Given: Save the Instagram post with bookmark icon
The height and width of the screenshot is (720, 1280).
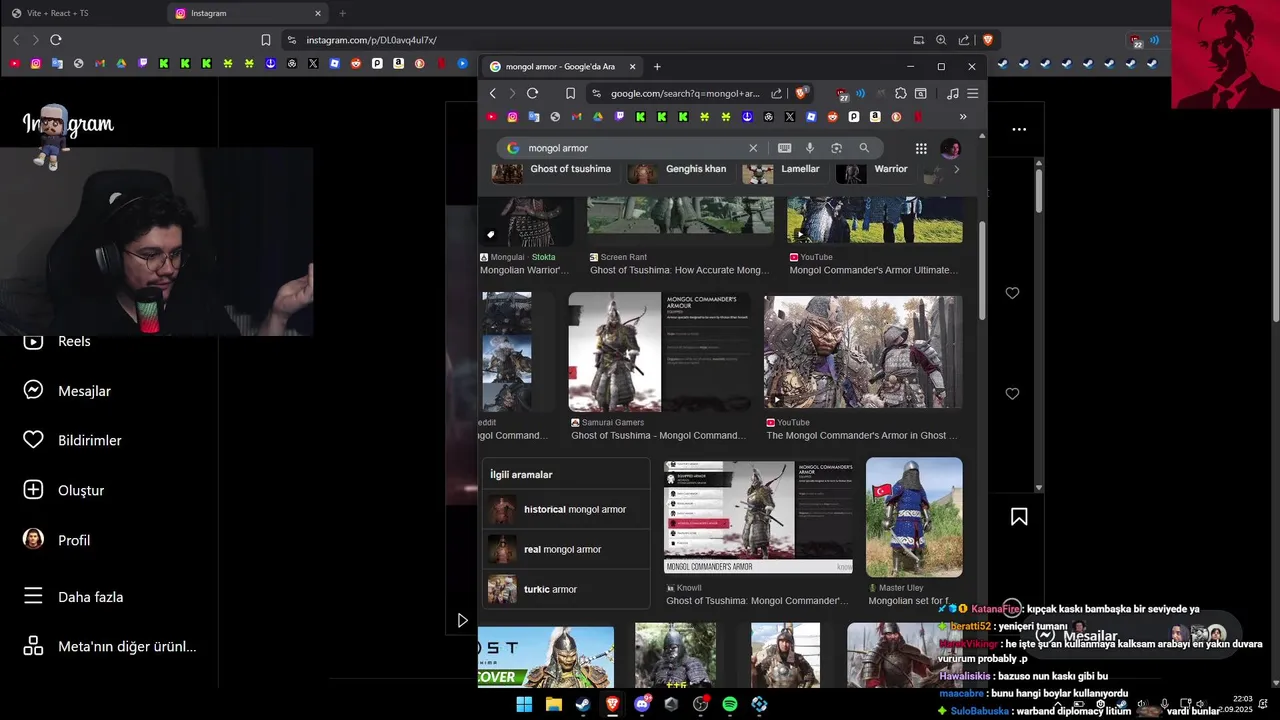Looking at the screenshot, I should pos(1019,517).
